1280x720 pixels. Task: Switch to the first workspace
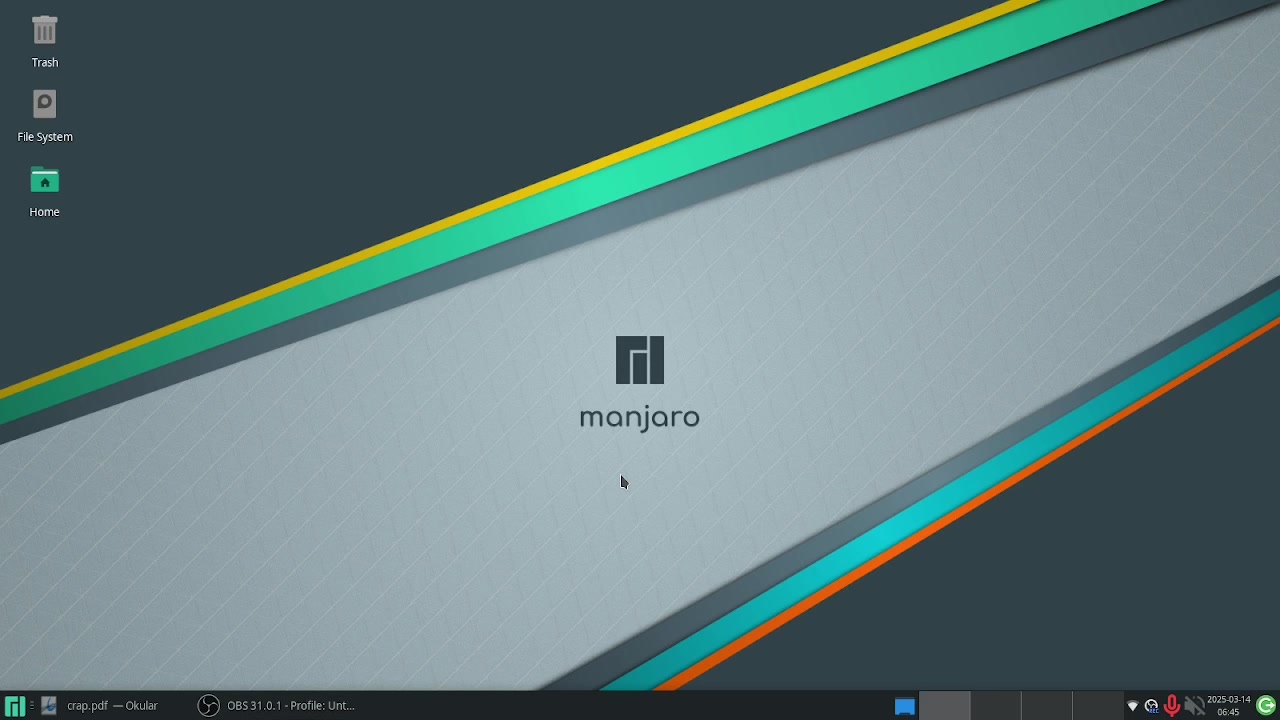coord(944,706)
